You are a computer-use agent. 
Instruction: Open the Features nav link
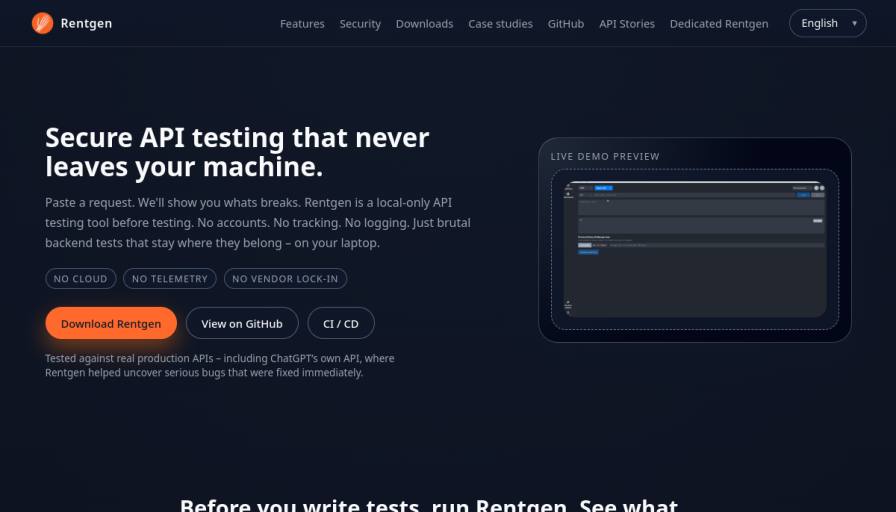tap(302, 24)
